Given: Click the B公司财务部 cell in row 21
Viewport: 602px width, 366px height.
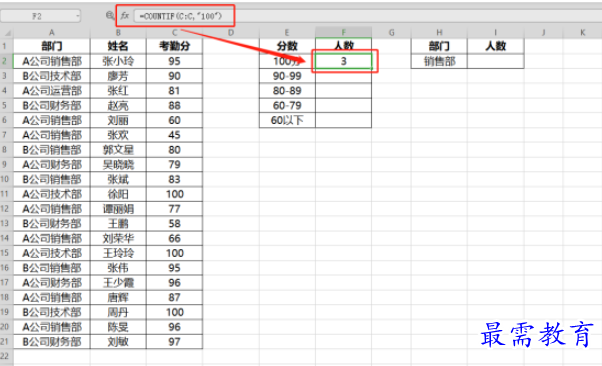Looking at the screenshot, I should [x=52, y=341].
